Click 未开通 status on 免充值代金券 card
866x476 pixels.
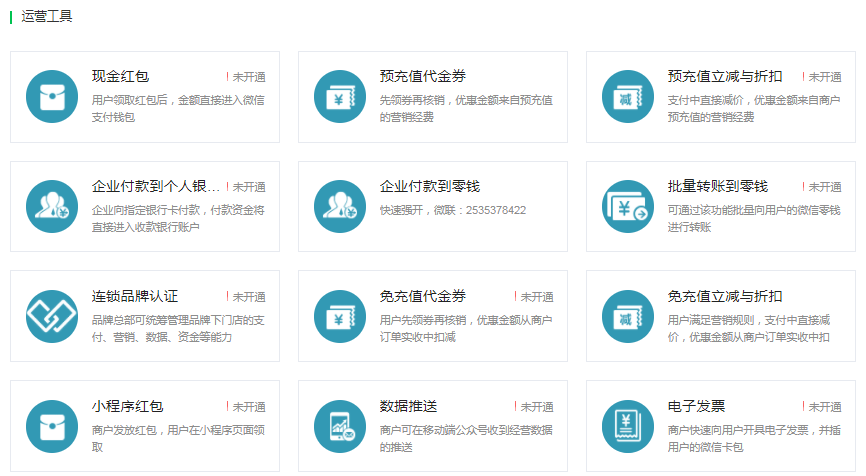(534, 297)
